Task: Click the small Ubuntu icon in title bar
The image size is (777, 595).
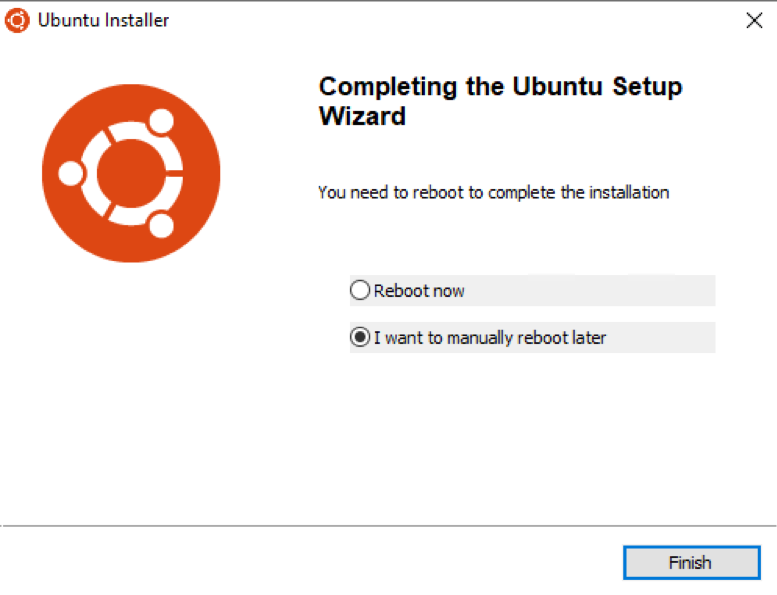Action: click(x=17, y=21)
